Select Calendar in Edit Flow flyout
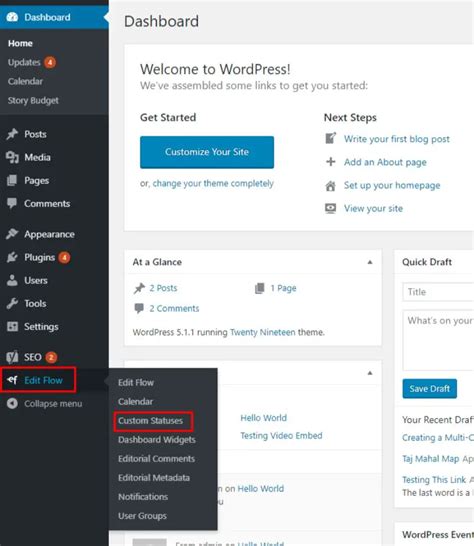474x546 pixels. pyautogui.click(x=135, y=402)
